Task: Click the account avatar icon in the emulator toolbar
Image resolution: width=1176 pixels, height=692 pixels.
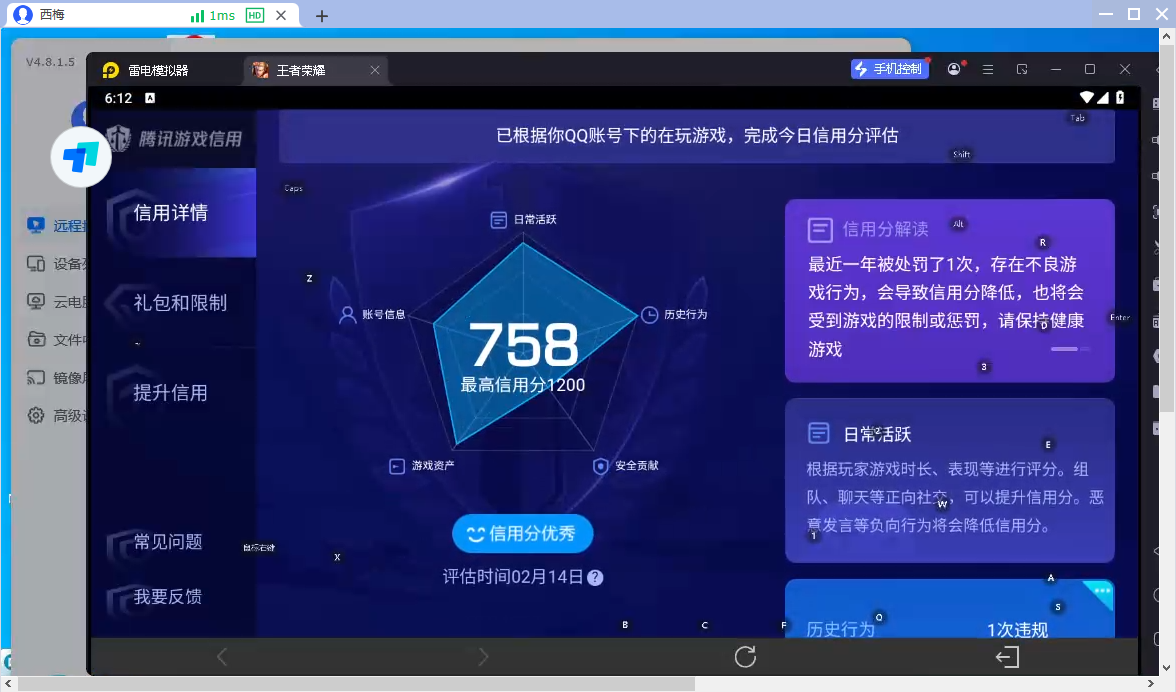Action: (x=953, y=68)
